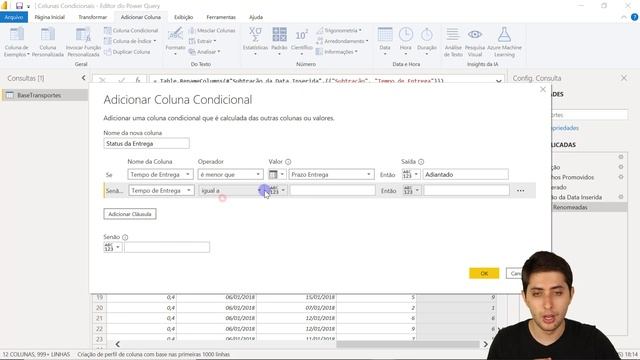The width and height of the screenshot is (640, 360).
Task: Select BaseTransportes query
Action: [44, 95]
